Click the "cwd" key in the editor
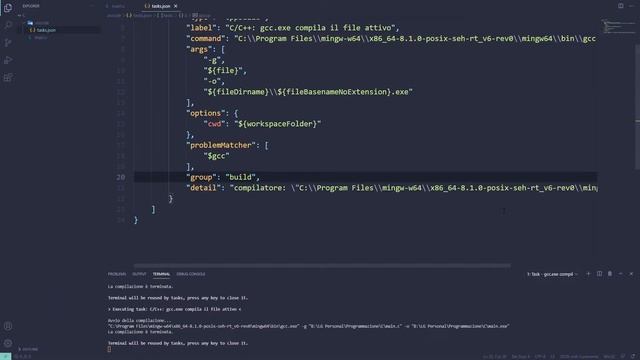 pos(215,124)
